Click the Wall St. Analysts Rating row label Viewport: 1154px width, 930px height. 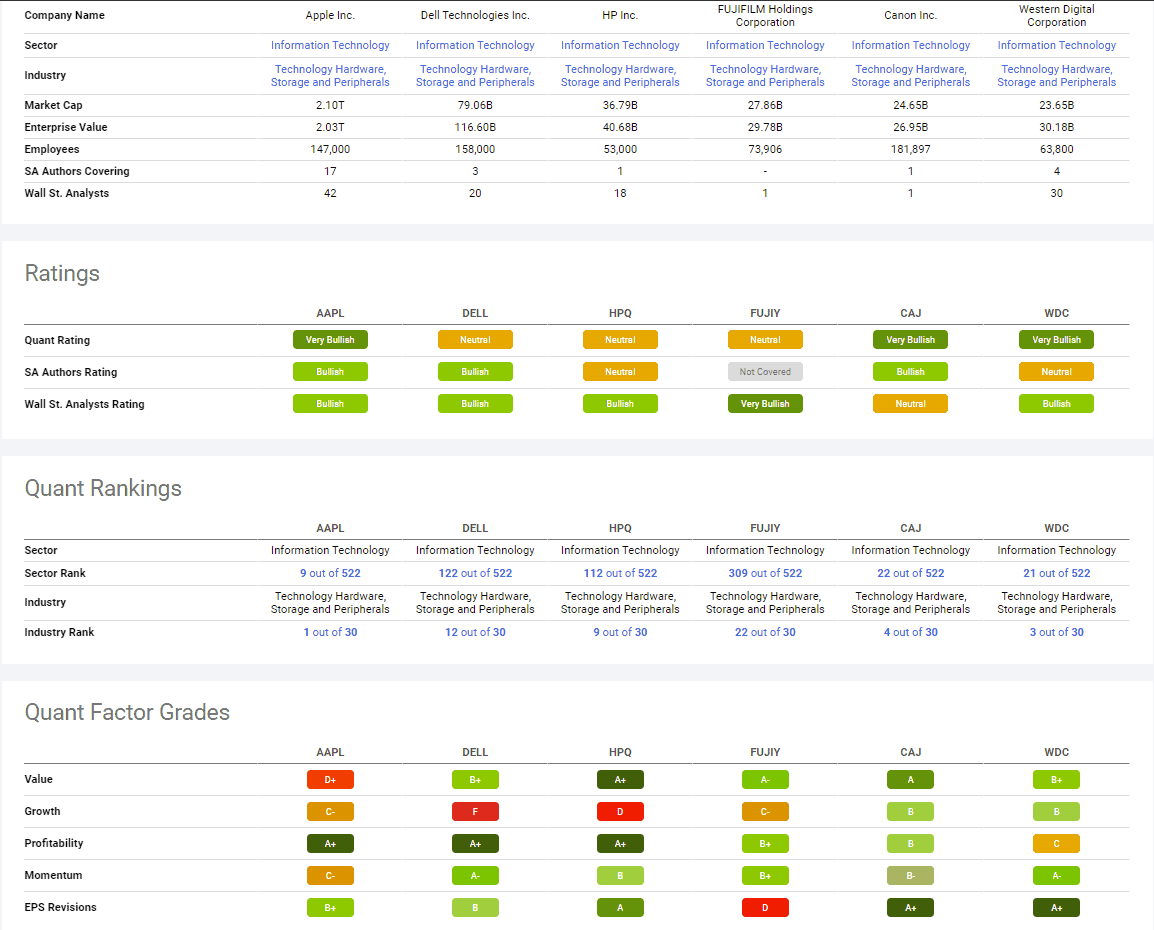pos(84,404)
